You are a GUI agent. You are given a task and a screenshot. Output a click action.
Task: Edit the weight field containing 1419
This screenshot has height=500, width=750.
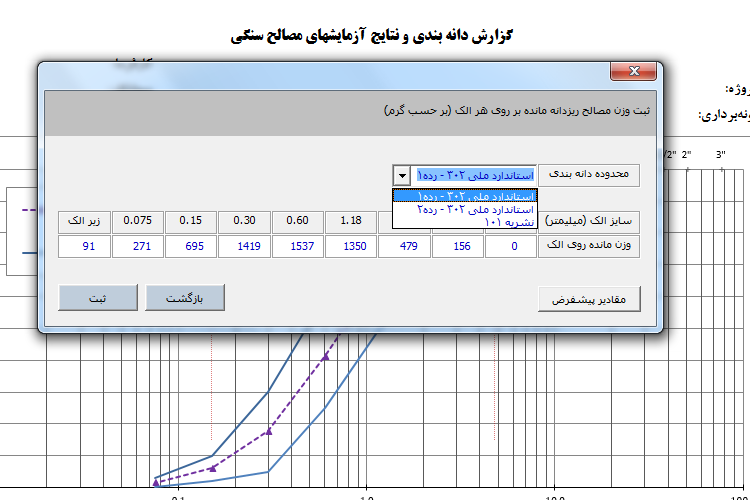[x=244, y=246]
